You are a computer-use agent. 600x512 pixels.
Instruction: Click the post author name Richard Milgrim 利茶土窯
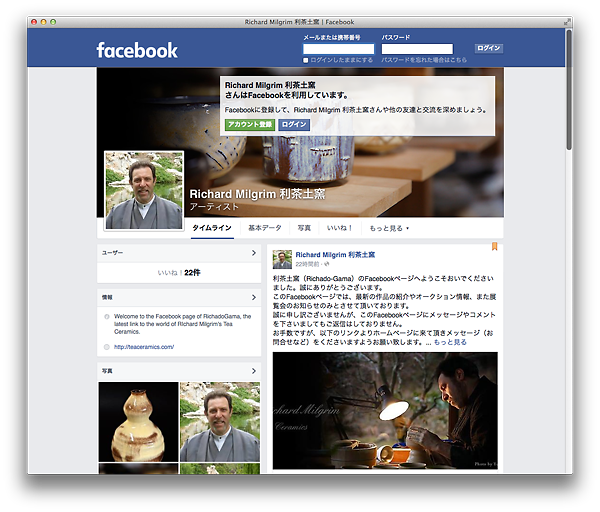point(335,255)
